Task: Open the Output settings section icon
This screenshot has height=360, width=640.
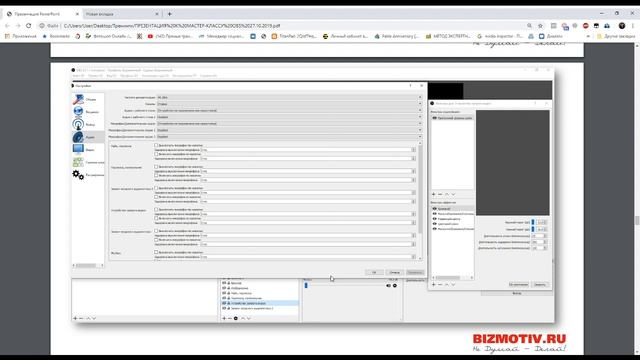Action: [x=78, y=124]
